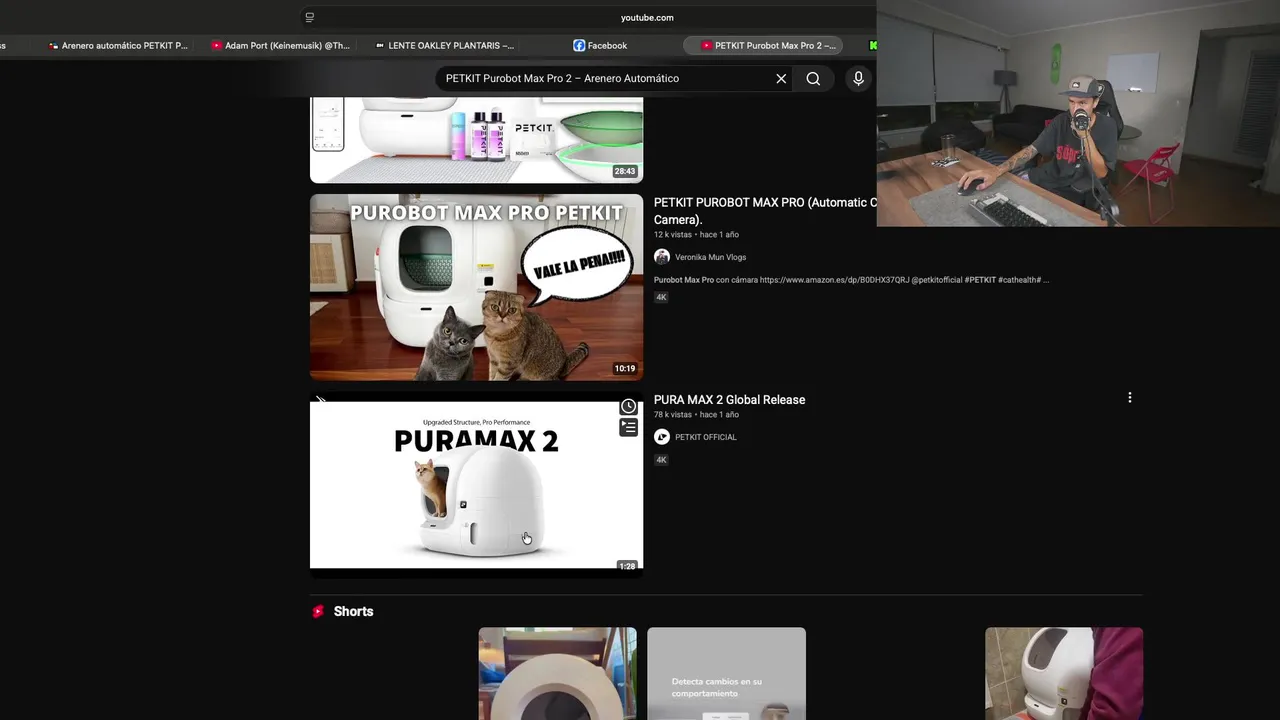Screen dimensions: 1280x720
Task: Click the 10:19 duration badge
Action: [625, 369]
